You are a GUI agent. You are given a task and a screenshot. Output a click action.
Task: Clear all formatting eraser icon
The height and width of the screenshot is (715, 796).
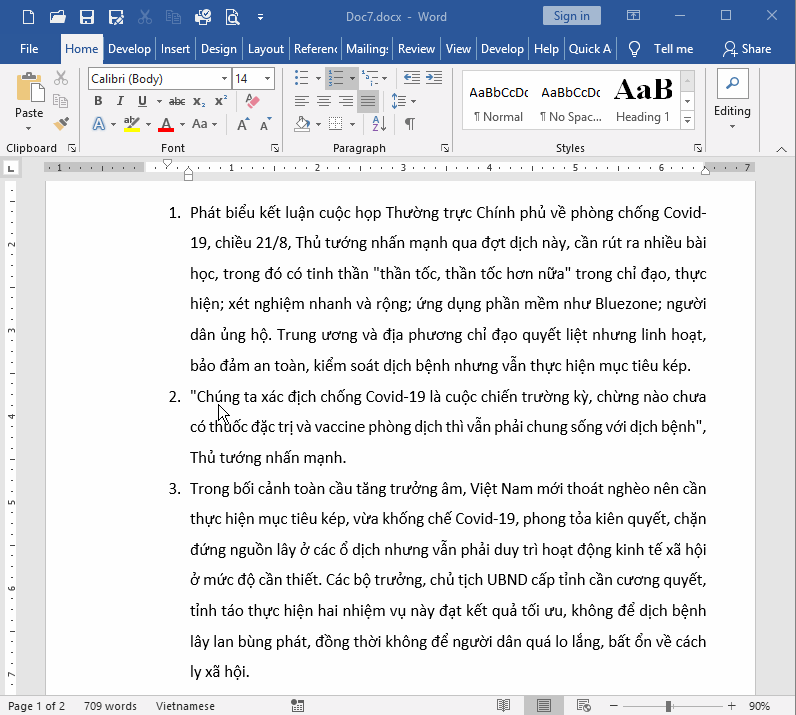click(x=252, y=101)
